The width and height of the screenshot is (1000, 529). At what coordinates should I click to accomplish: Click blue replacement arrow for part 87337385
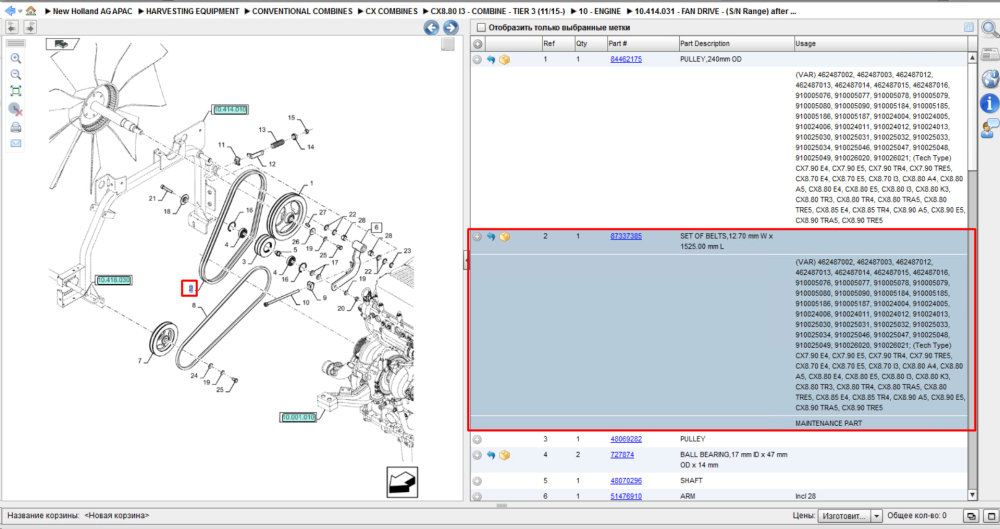tap(491, 237)
